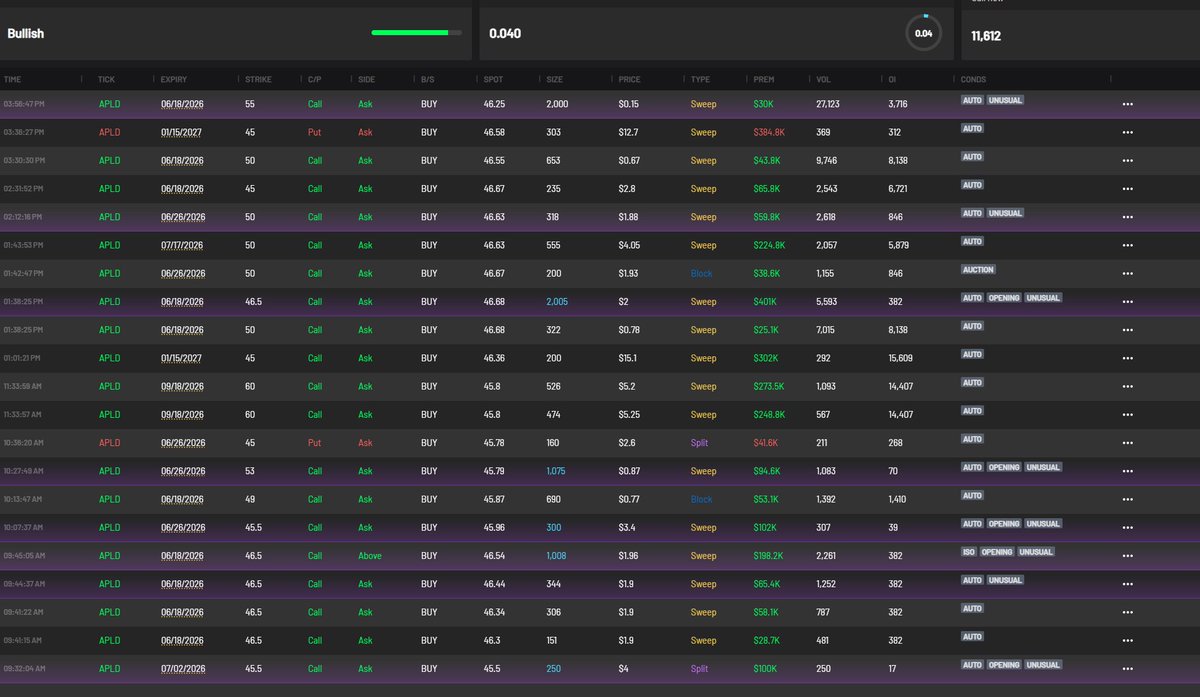Click the 0.04 circular ratio gauge
Image resolution: width=1200 pixels, height=697 pixels.
[x=923, y=33]
